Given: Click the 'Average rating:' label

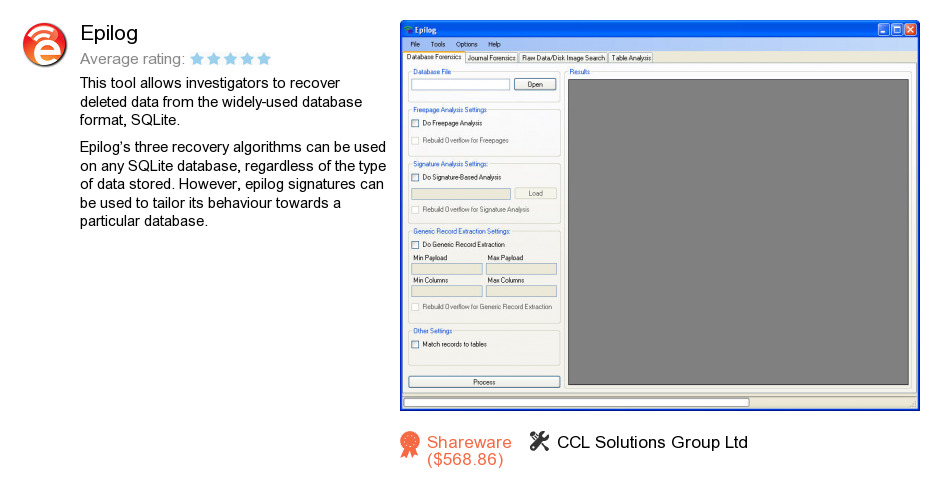Looking at the screenshot, I should pyautogui.click(x=132, y=59).
